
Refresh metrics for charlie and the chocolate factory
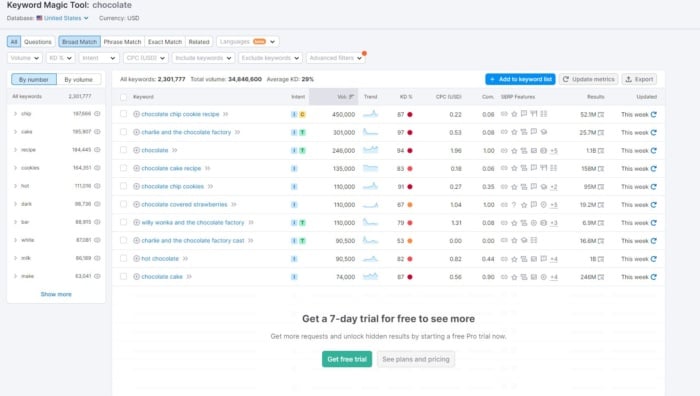point(654,133)
